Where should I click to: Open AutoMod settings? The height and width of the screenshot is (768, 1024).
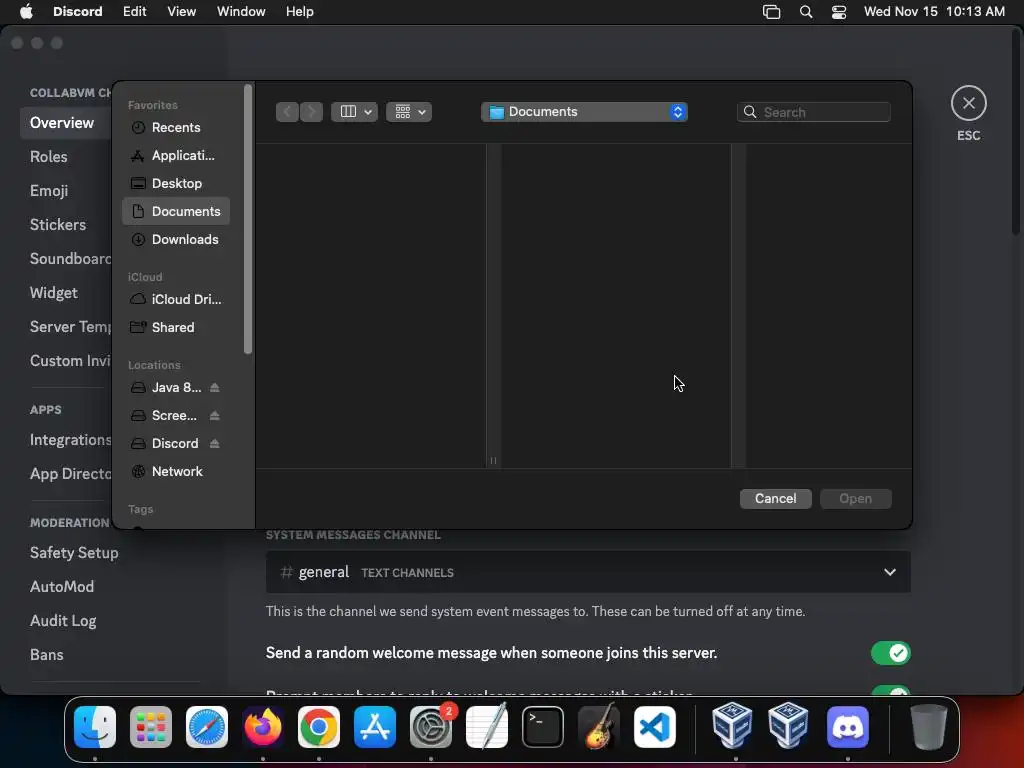click(62, 586)
